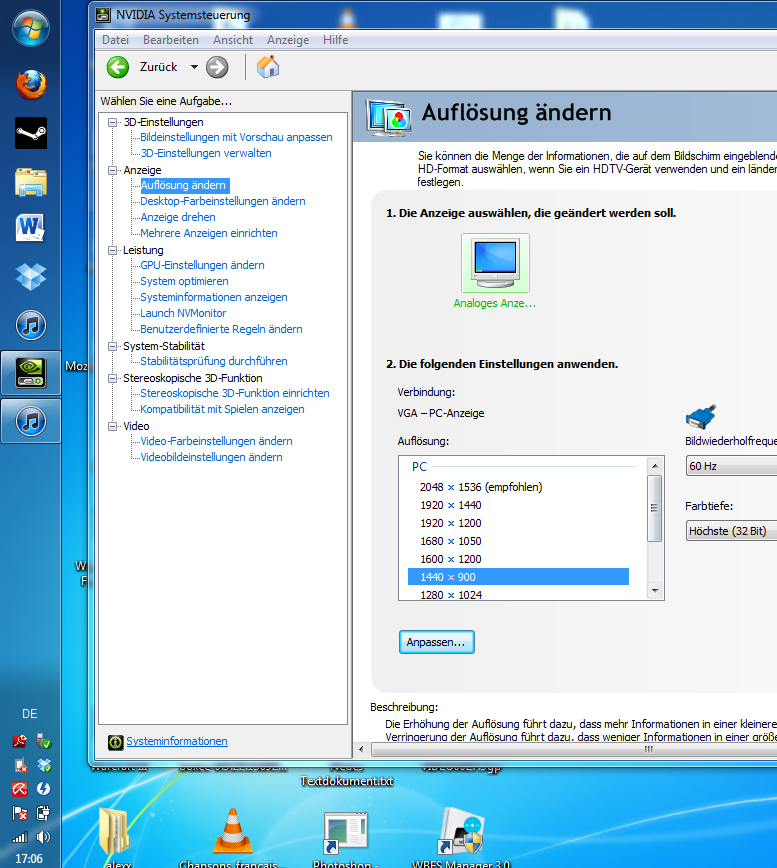Open the Photoshop desktop shortcut
The width and height of the screenshot is (777, 868).
click(345, 833)
